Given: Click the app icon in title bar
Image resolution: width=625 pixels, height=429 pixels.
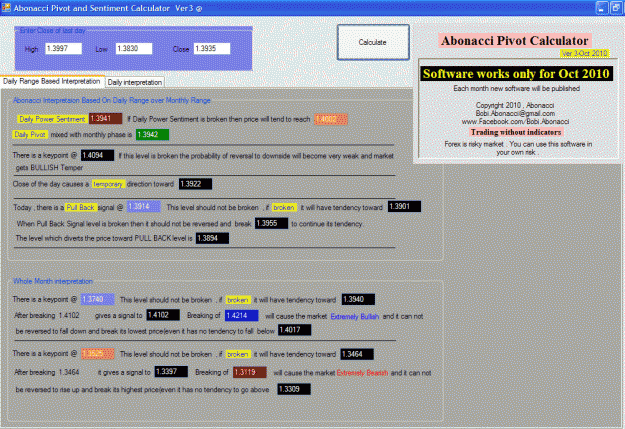Looking at the screenshot, I should coord(6,8).
